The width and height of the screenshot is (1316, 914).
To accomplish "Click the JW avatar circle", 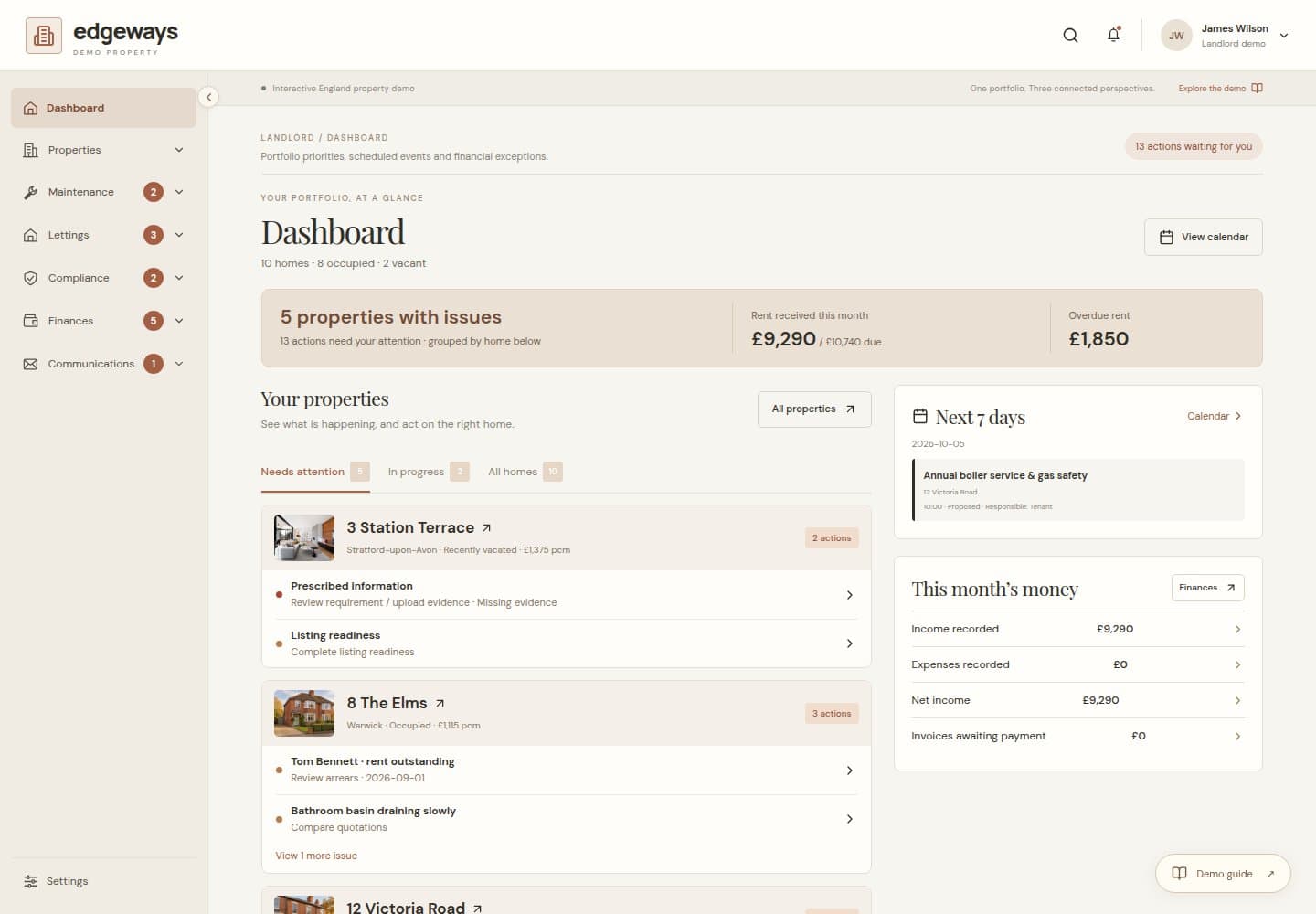I will (x=1176, y=36).
